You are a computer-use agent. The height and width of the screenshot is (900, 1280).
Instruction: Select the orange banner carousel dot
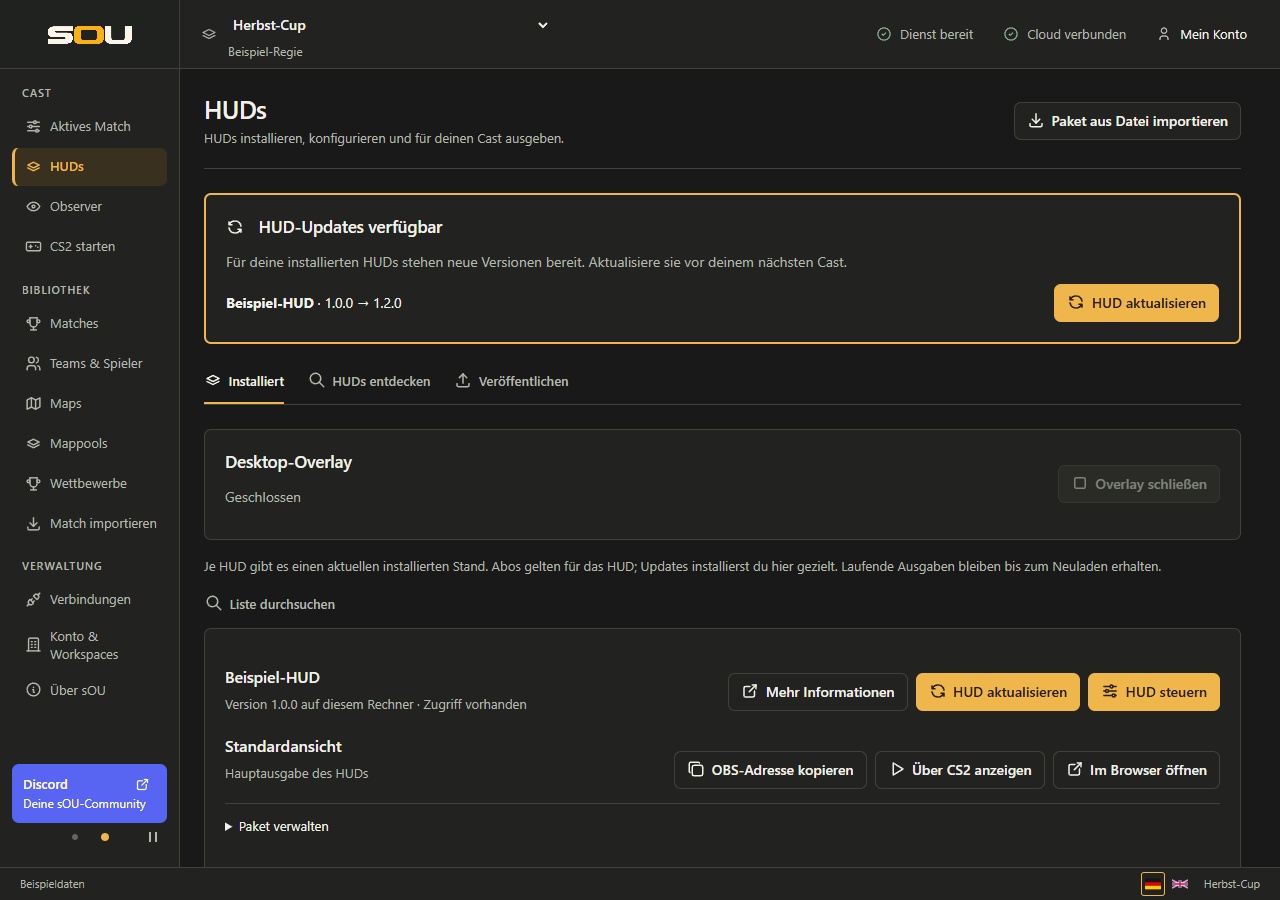coord(105,837)
